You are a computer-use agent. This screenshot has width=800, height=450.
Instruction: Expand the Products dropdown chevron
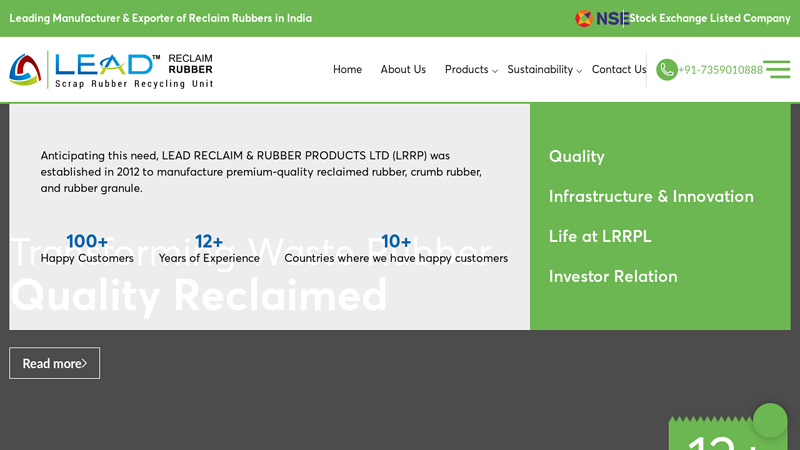pos(494,71)
